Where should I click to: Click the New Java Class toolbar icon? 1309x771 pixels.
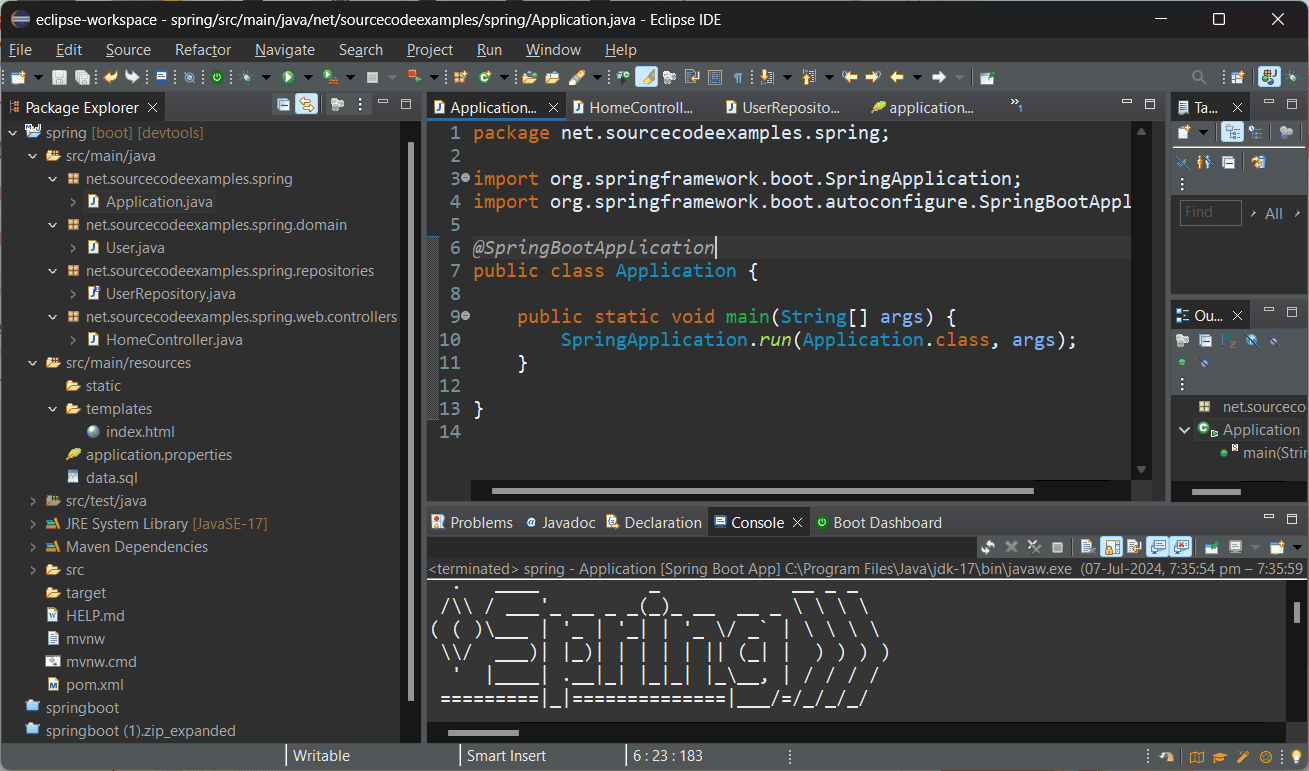click(486, 77)
